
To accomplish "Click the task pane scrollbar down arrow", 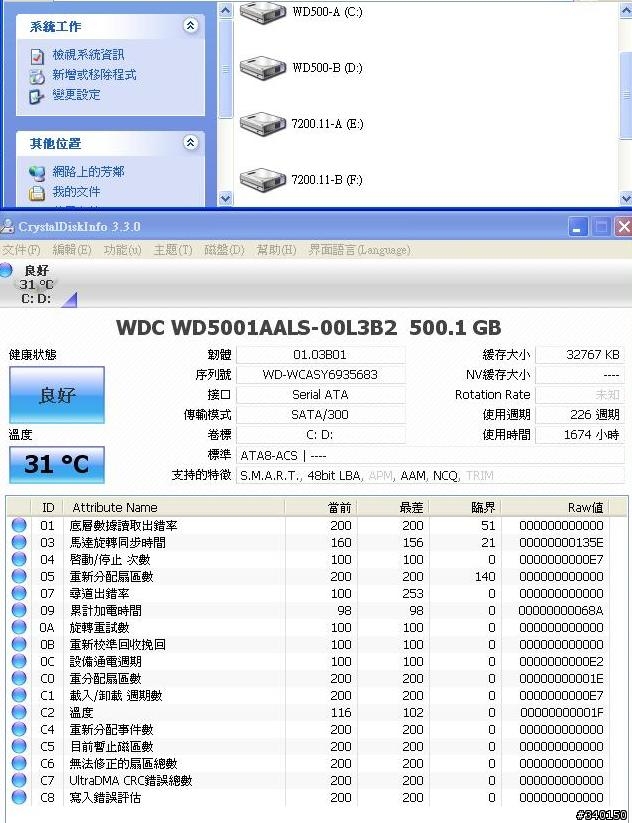I will pos(225,198).
